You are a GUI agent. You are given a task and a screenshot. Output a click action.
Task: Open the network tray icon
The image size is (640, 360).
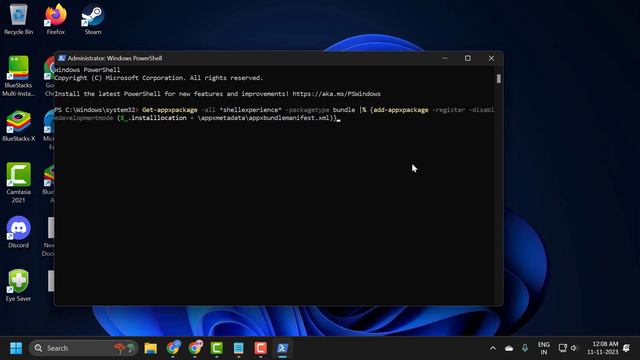point(562,348)
